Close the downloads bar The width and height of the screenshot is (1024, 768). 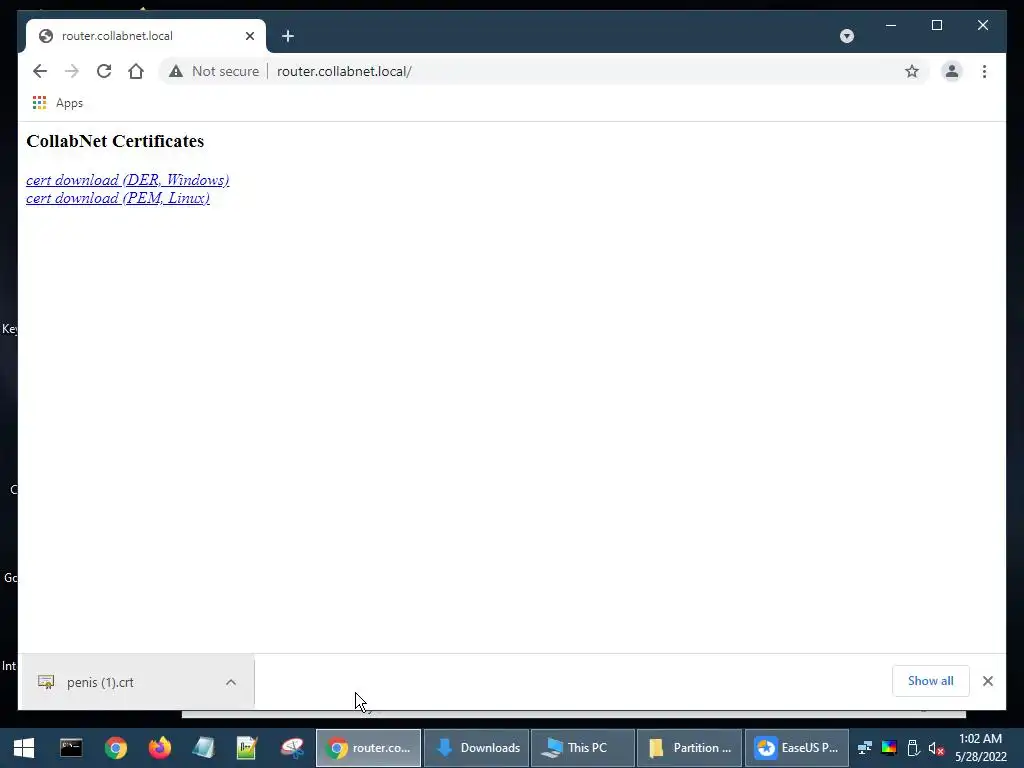point(987,680)
